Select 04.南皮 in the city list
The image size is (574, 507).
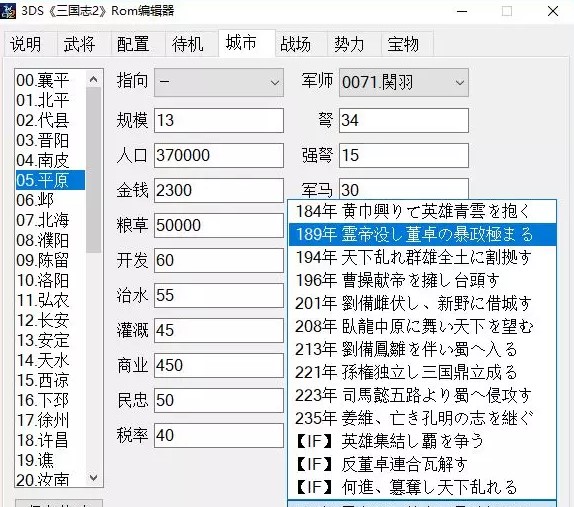click(x=50, y=160)
